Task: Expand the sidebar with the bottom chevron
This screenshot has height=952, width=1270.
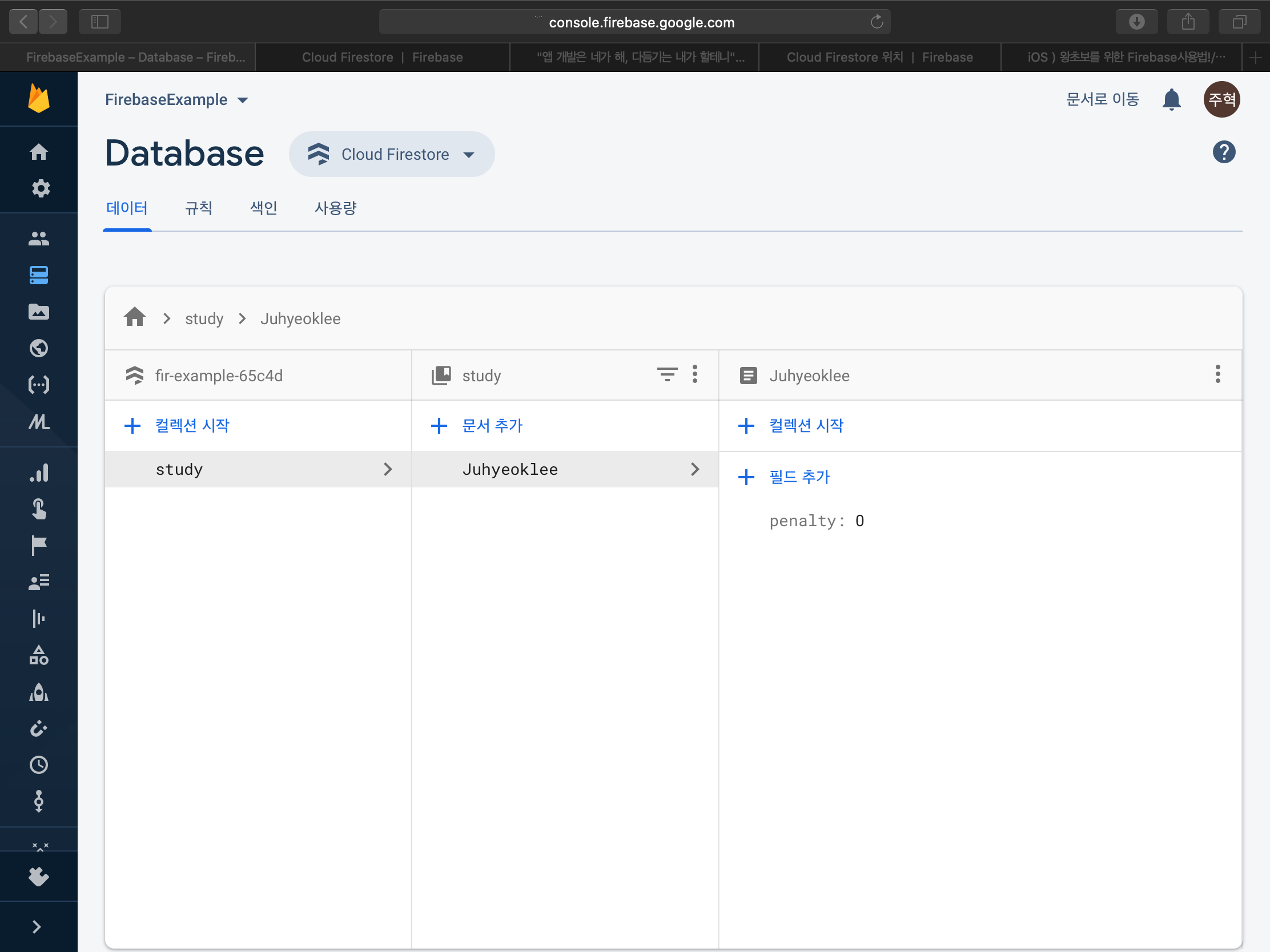Action: coord(37,926)
